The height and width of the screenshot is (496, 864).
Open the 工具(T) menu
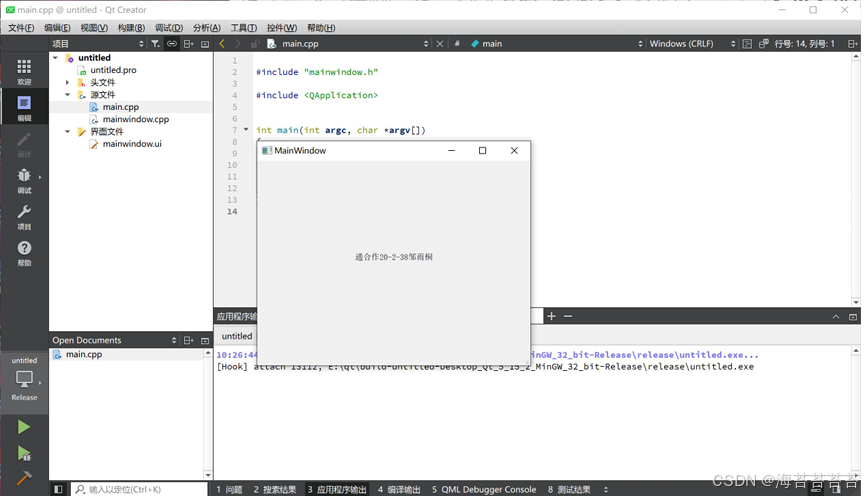point(244,28)
